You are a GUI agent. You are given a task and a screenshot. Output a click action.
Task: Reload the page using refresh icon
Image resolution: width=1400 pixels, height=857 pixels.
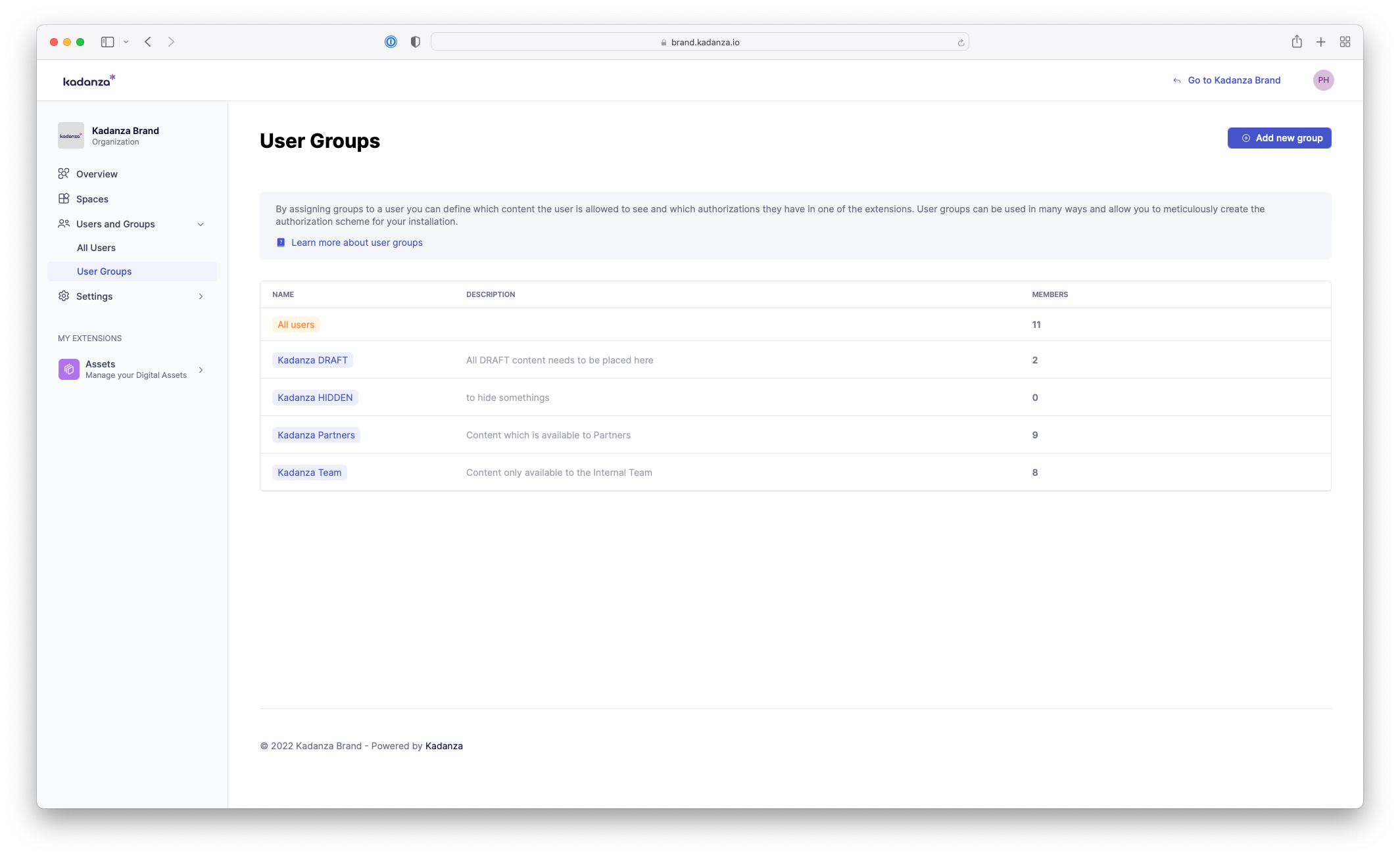point(961,43)
